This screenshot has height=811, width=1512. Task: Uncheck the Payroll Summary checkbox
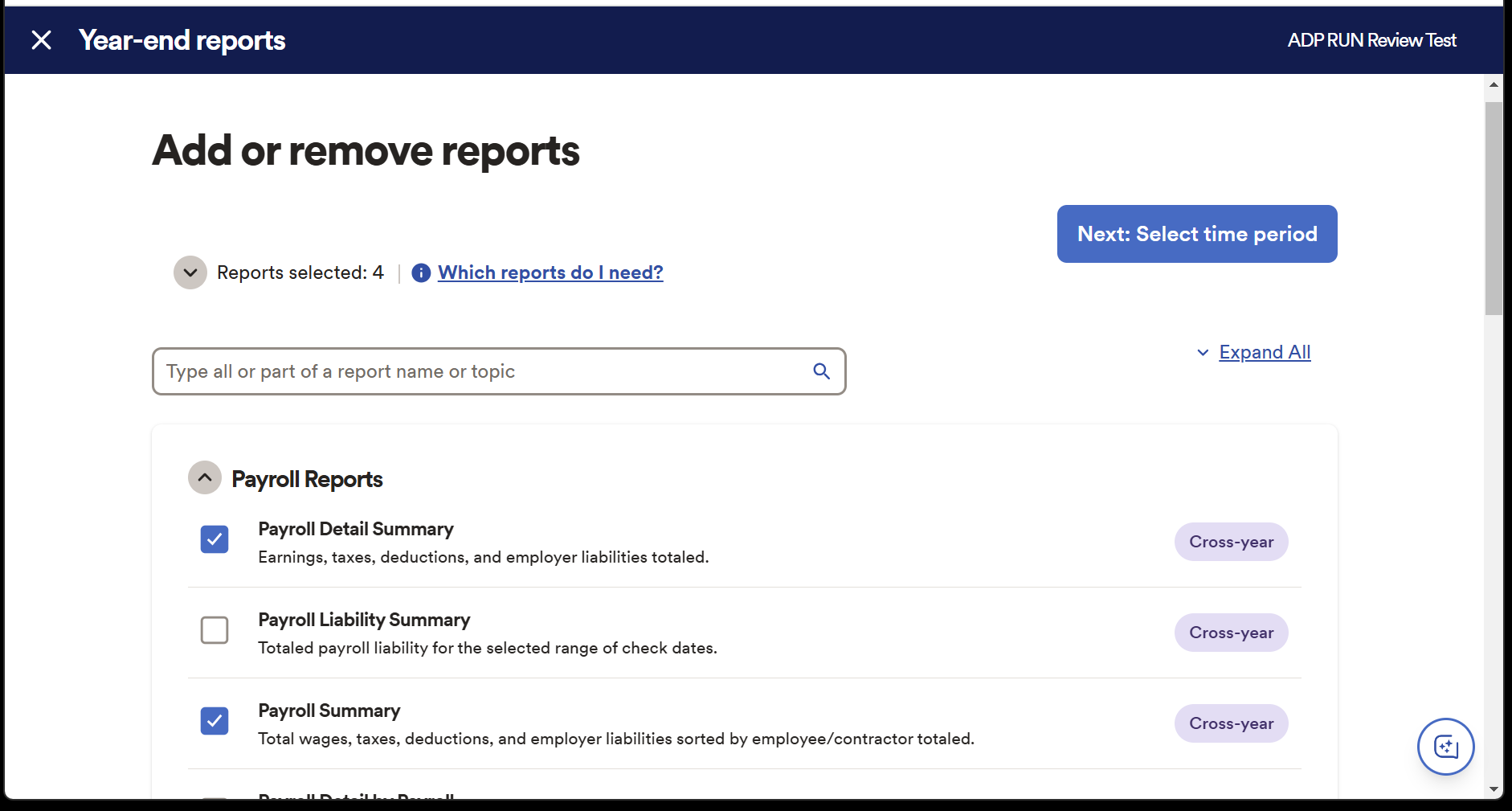pyautogui.click(x=215, y=721)
